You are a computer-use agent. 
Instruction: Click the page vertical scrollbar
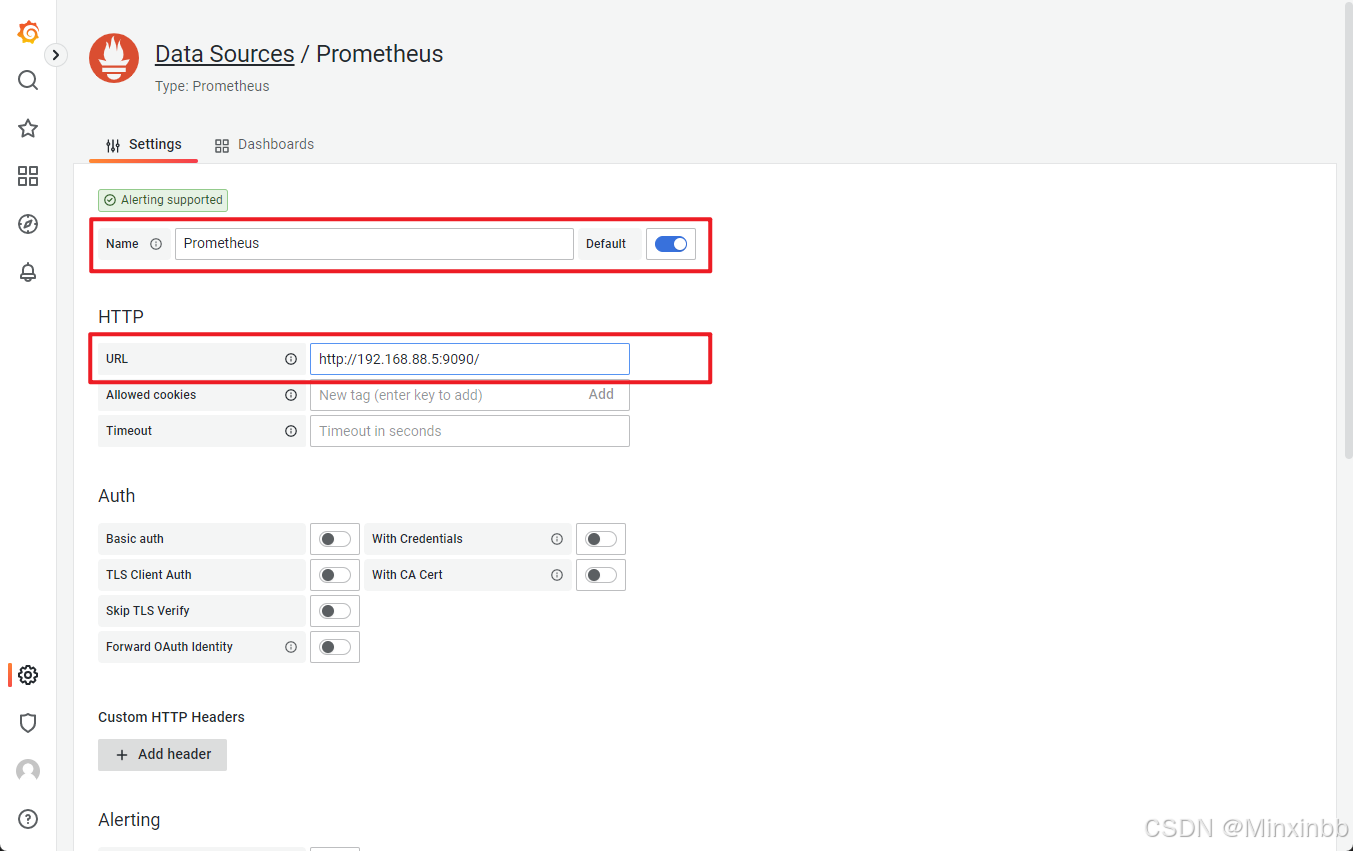coord(1347,230)
